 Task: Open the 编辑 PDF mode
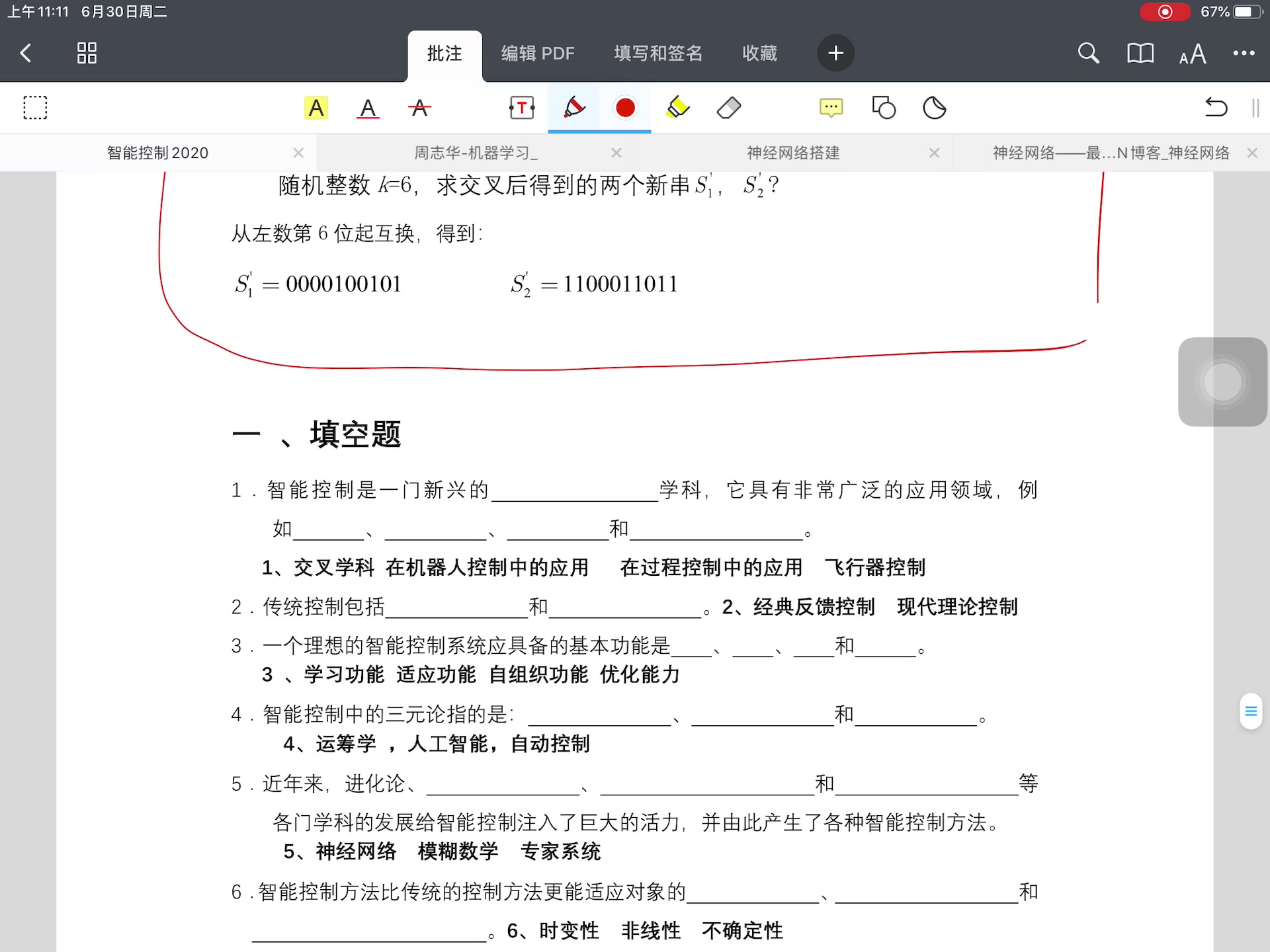pos(538,53)
